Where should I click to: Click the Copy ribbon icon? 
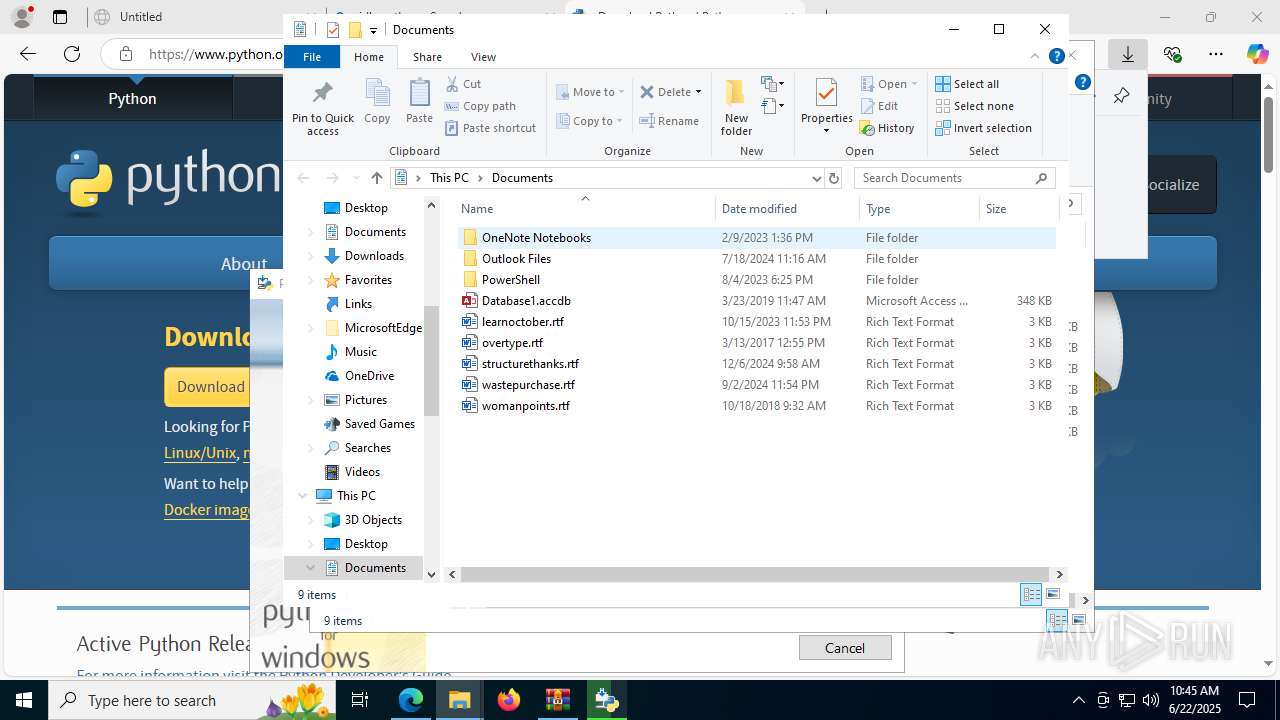(x=377, y=102)
